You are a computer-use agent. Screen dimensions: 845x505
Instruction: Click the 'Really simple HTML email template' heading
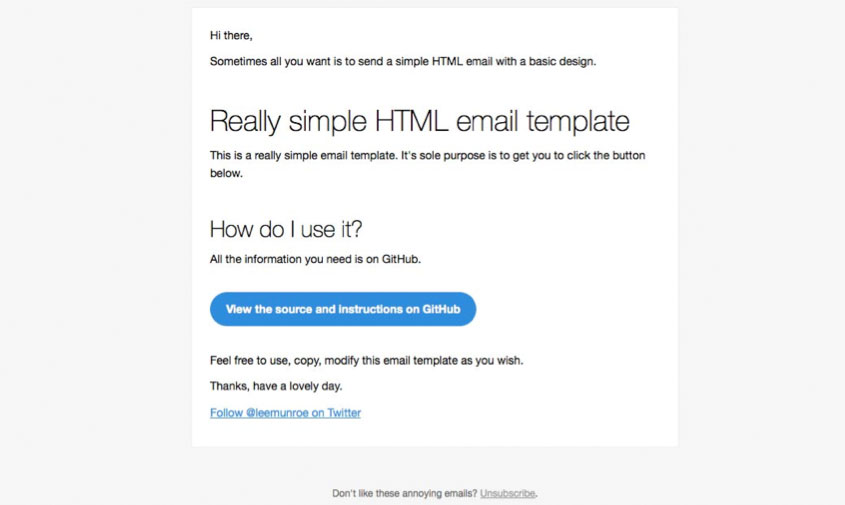pos(419,122)
